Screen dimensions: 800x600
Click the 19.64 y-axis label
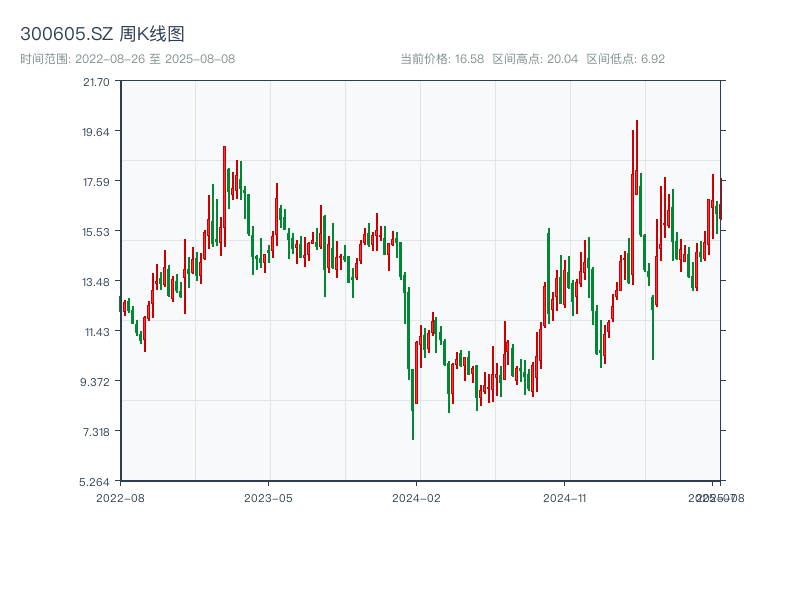pyautogui.click(x=96, y=132)
